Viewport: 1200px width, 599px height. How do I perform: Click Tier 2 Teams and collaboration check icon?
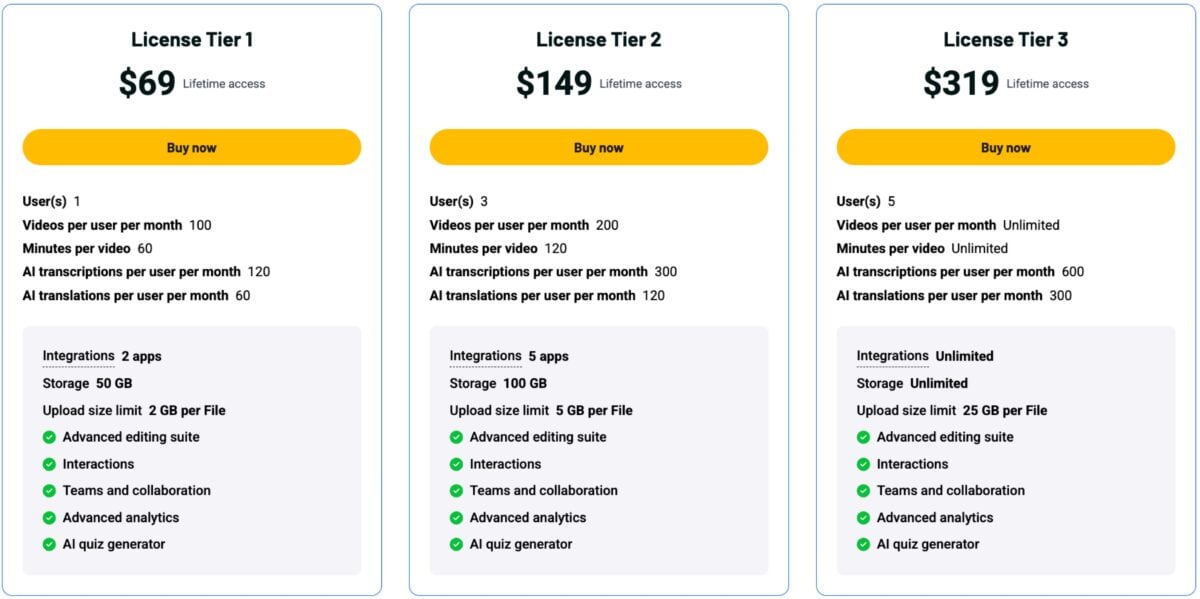pos(456,491)
